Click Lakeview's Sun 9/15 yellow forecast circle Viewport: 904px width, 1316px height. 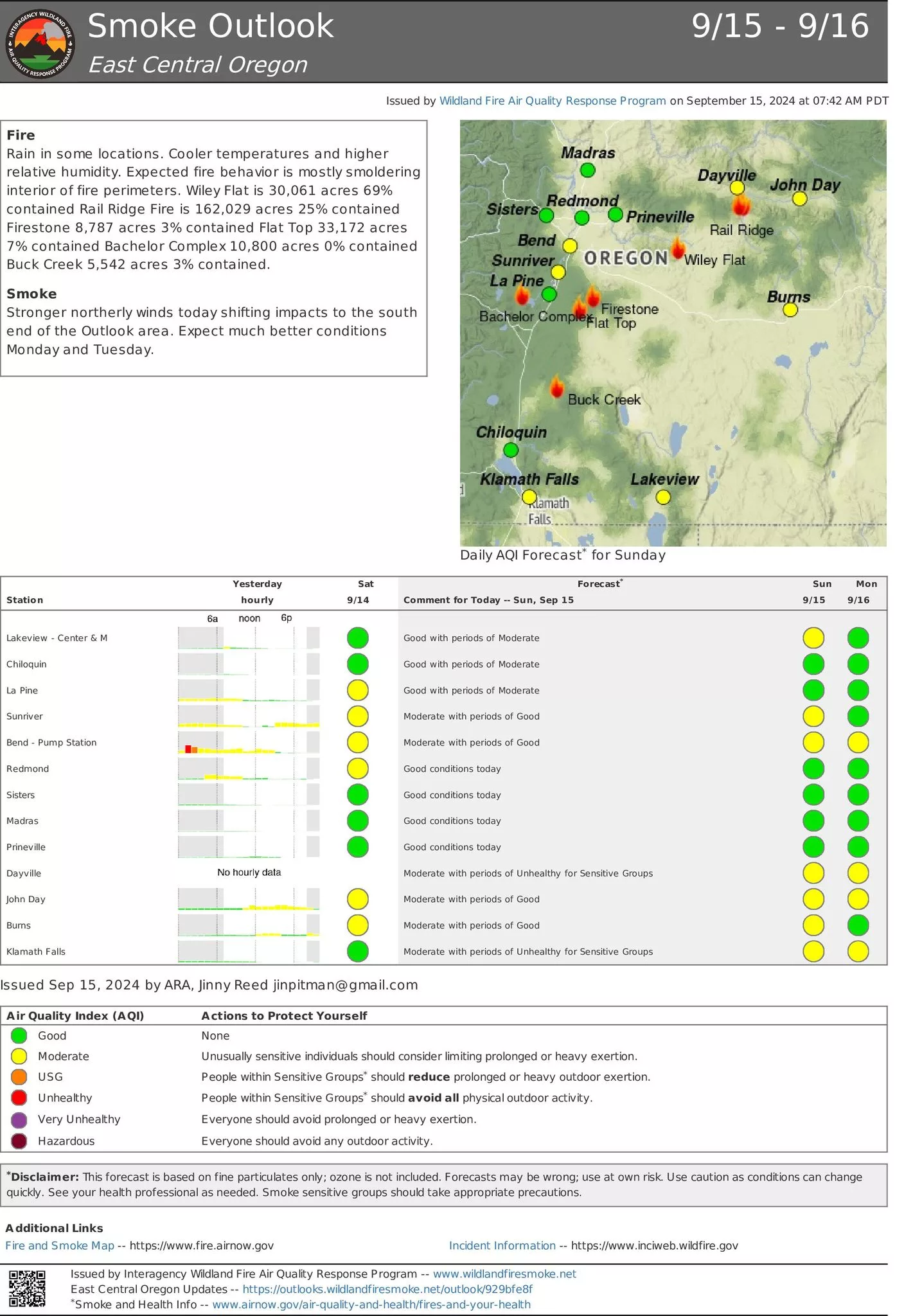[813, 638]
